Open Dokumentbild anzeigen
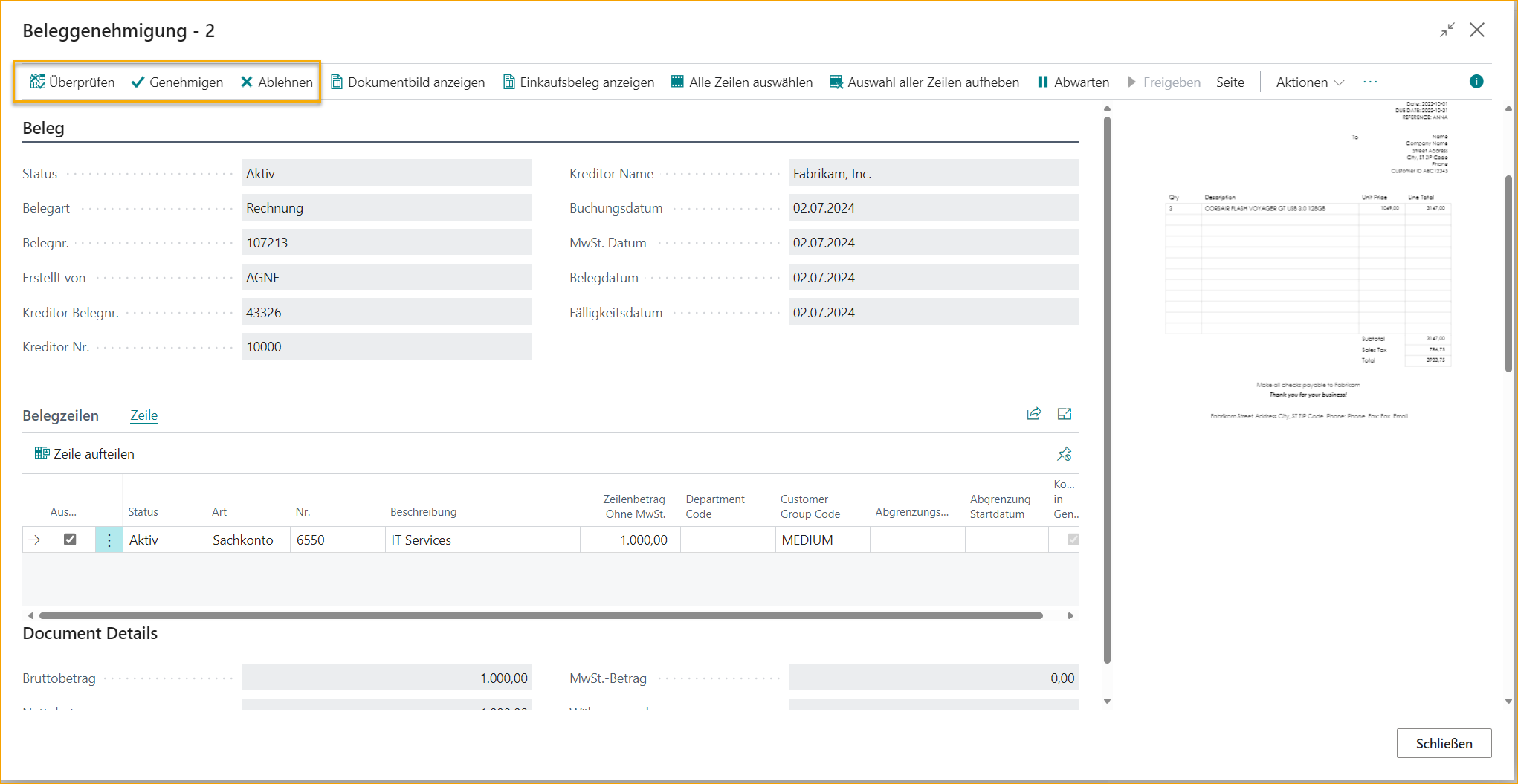Image resolution: width=1518 pixels, height=784 pixels. [x=407, y=82]
